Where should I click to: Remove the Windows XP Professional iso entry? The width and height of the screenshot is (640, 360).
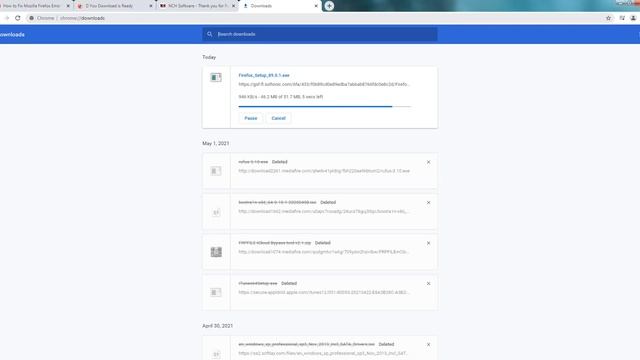[x=428, y=344]
